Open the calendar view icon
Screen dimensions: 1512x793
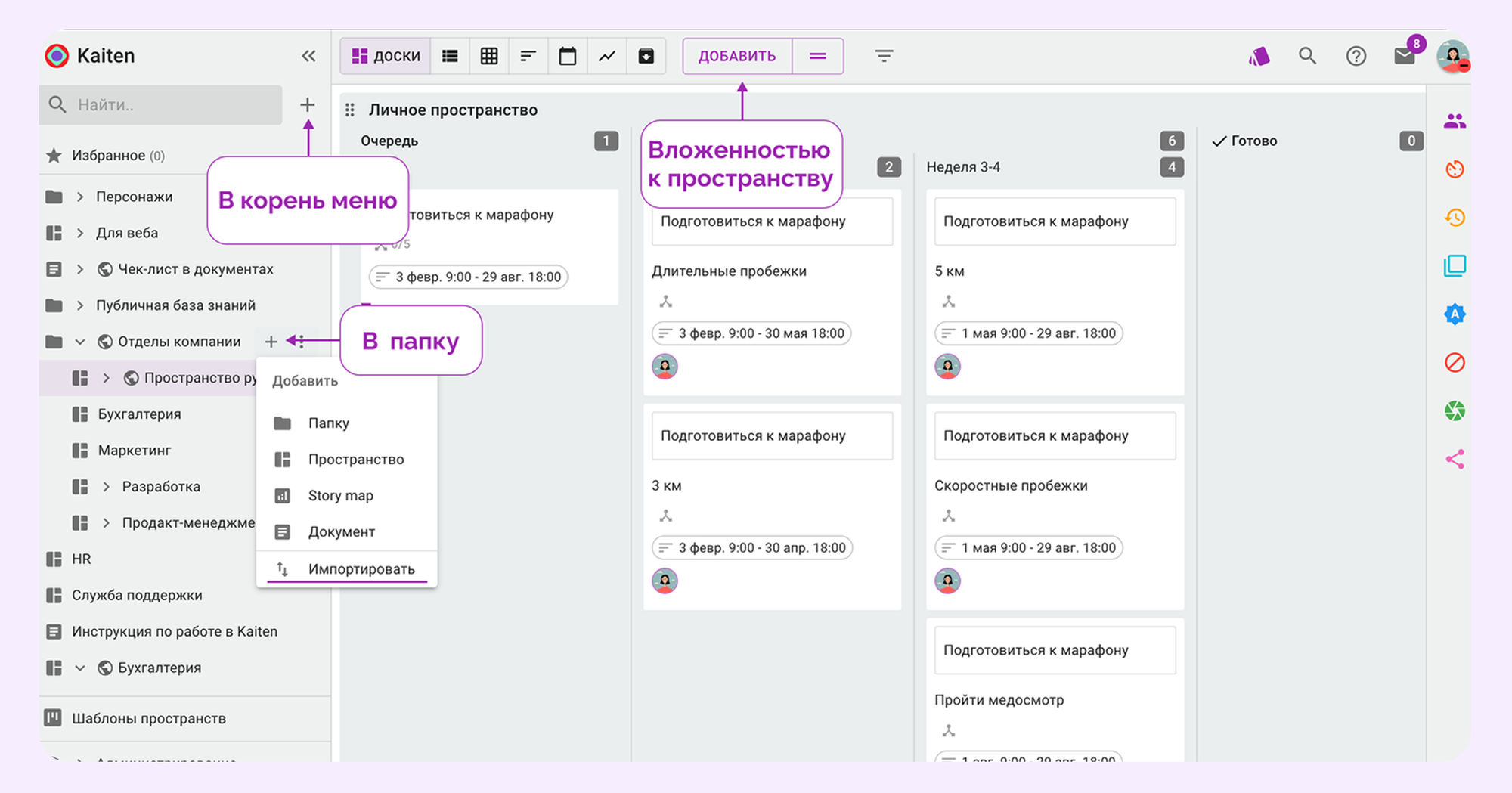coord(567,56)
